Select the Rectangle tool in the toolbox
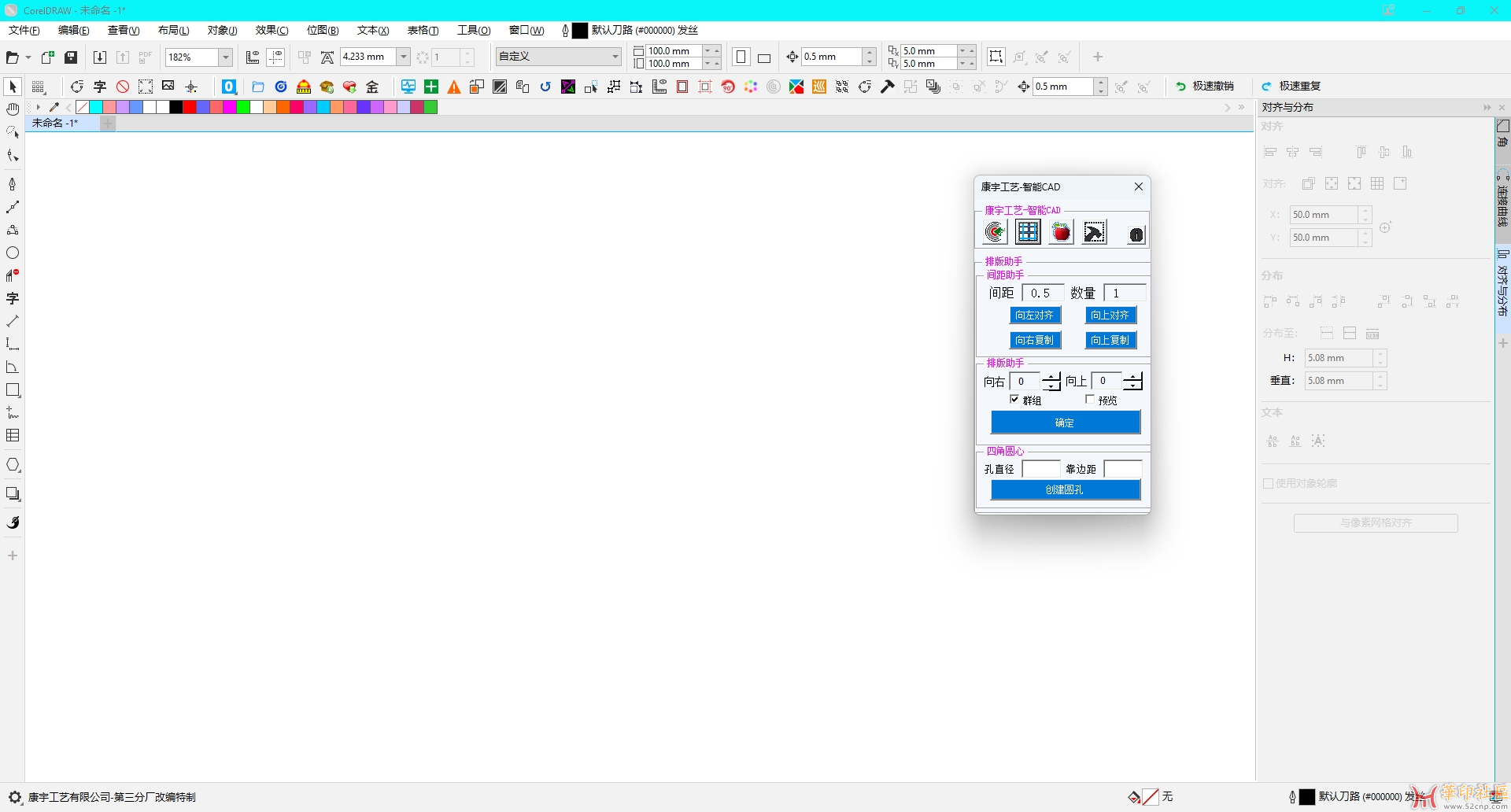 (13, 389)
